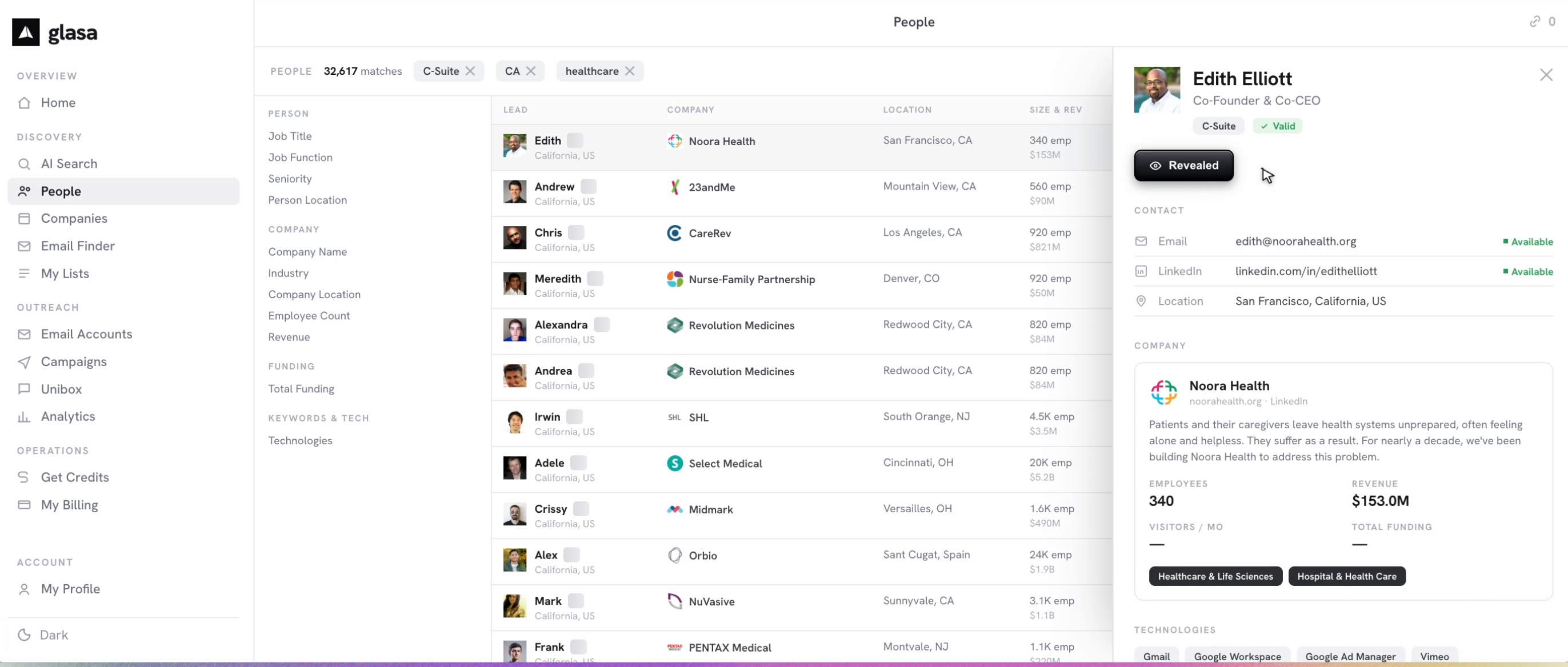1568x667 pixels.
Task: Click the link icon in header
Action: pos(1534,22)
